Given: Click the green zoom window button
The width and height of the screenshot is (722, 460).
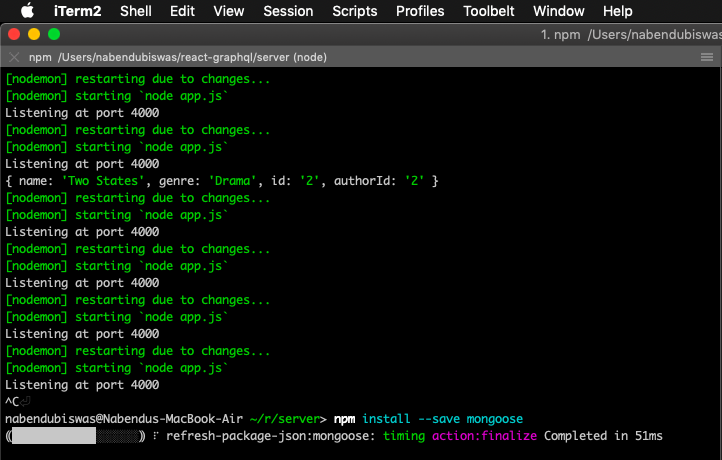Looking at the screenshot, I should (x=54, y=34).
